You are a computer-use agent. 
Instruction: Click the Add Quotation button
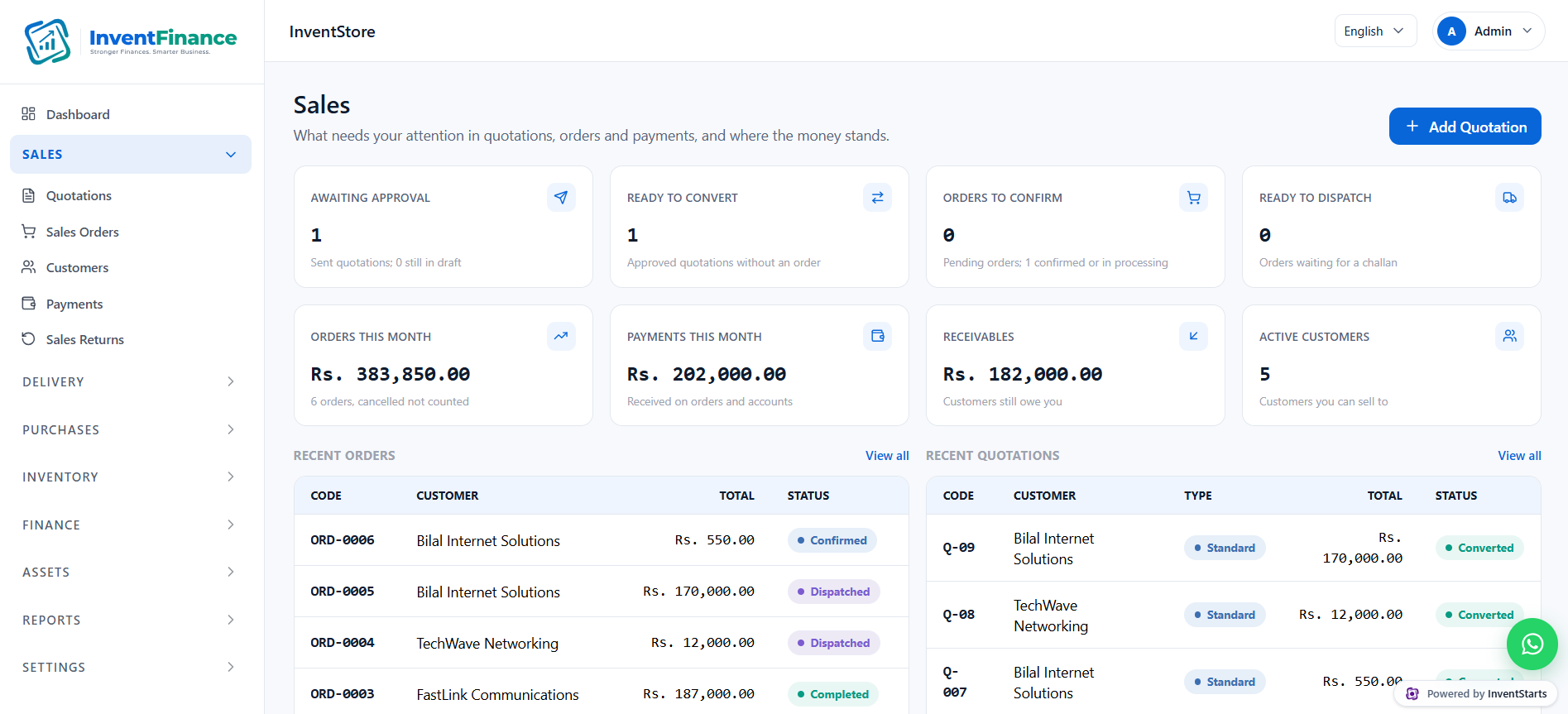tap(1465, 127)
